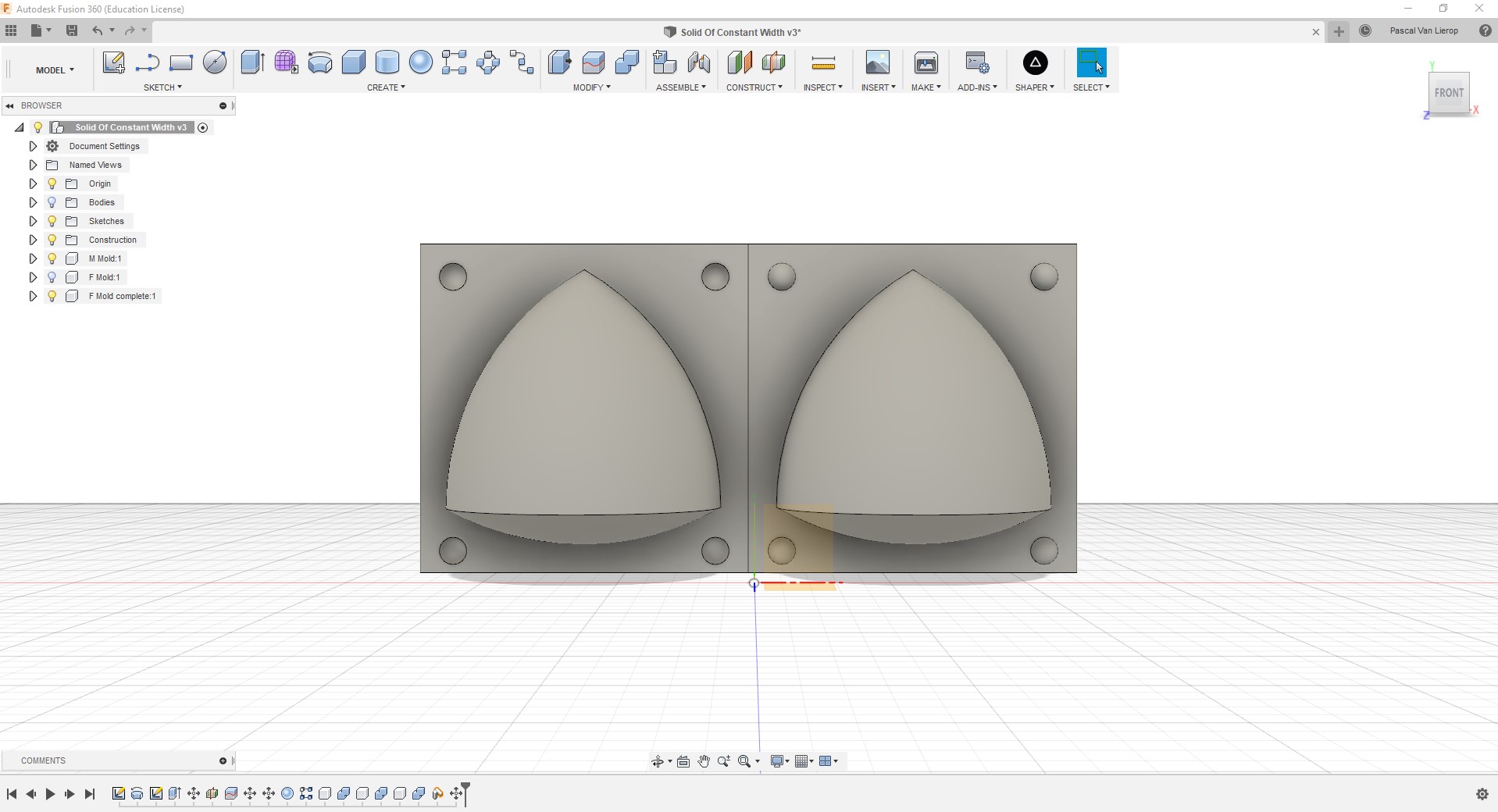Toggle visibility of Bodies folder

pos(52,202)
